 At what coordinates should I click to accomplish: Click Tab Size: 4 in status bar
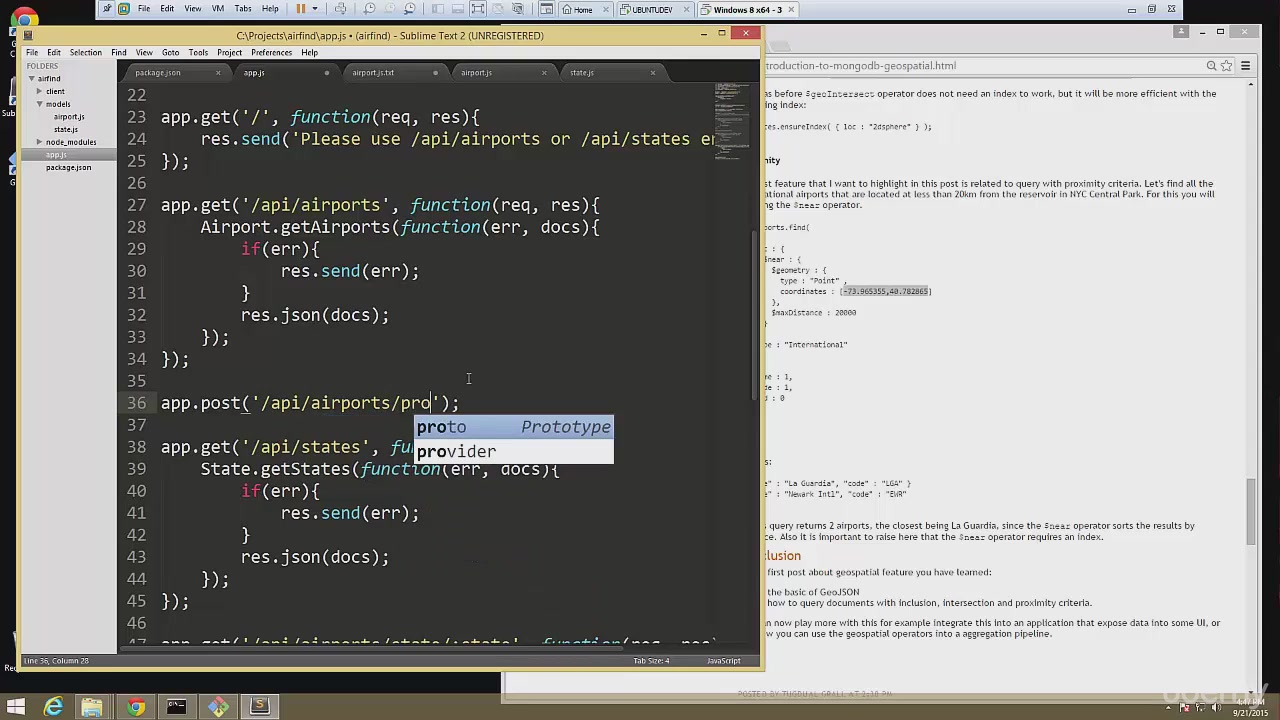tap(651, 660)
